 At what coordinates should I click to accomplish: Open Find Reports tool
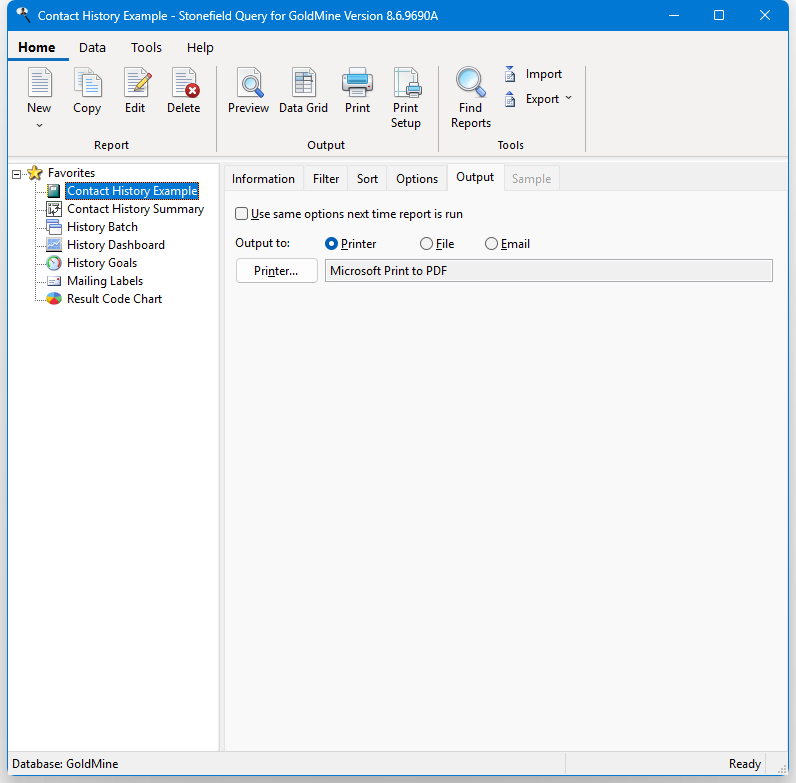click(x=471, y=99)
